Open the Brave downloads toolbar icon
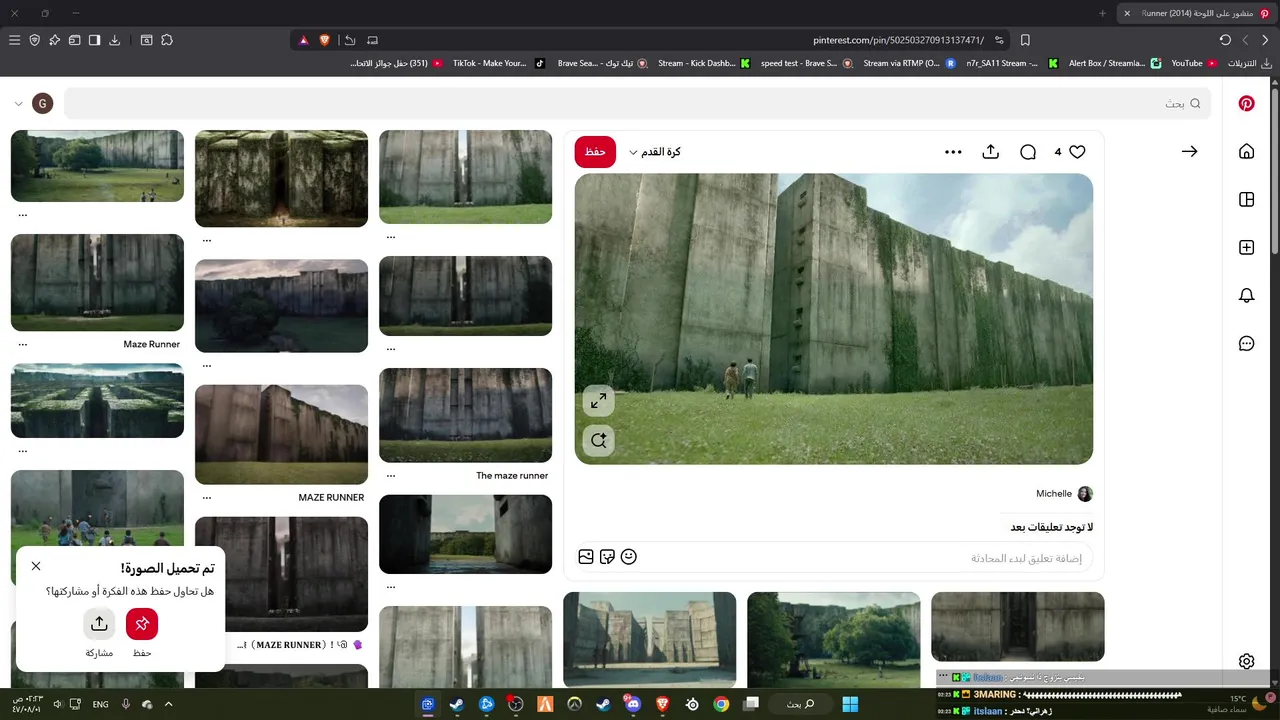This screenshot has height=720, width=1280. 114,40
